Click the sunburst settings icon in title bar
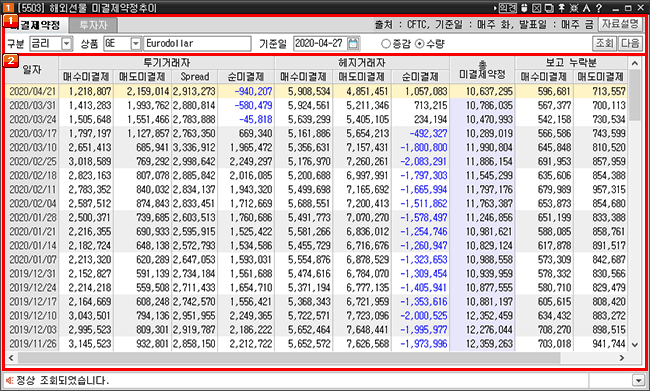 [574, 8]
